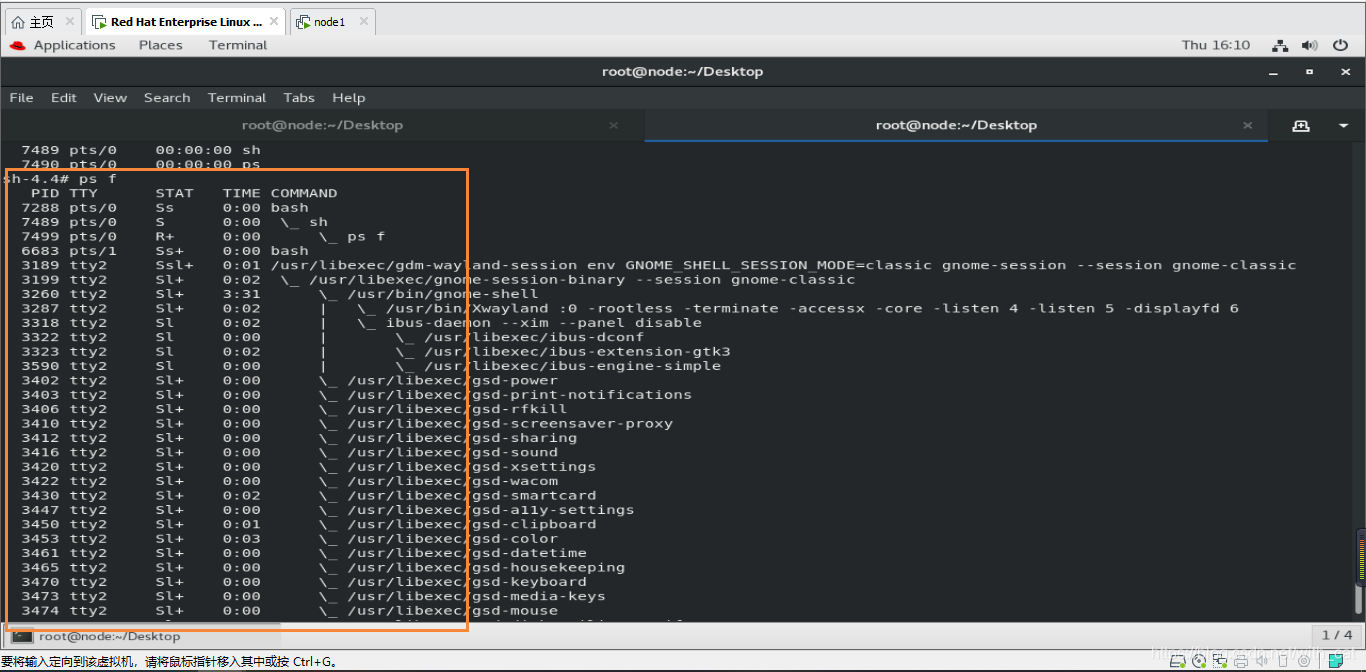Viewport: 1366px width, 672px height.
Task: Maximize the terminal window
Action: pos(1309,72)
